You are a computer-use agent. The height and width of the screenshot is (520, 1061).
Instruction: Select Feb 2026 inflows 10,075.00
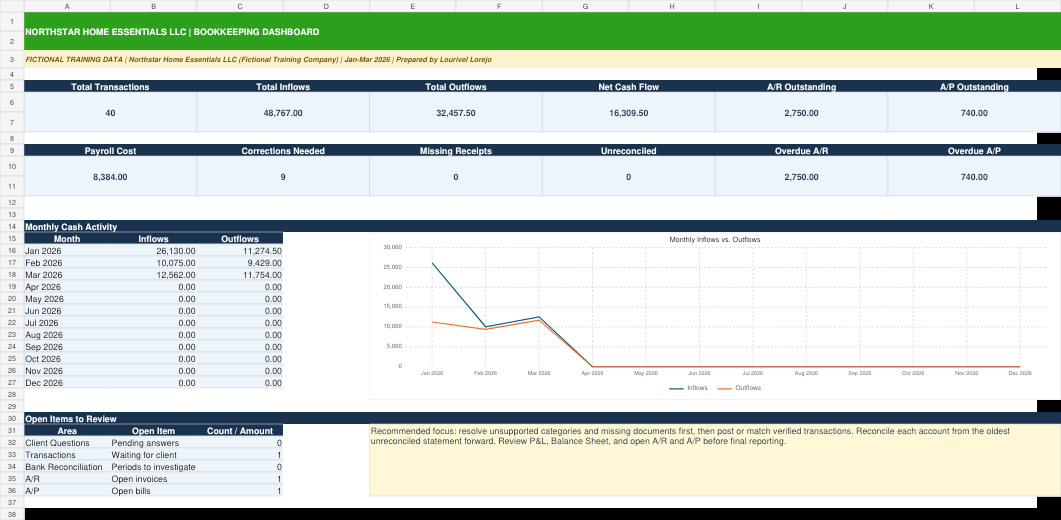[x=154, y=263]
